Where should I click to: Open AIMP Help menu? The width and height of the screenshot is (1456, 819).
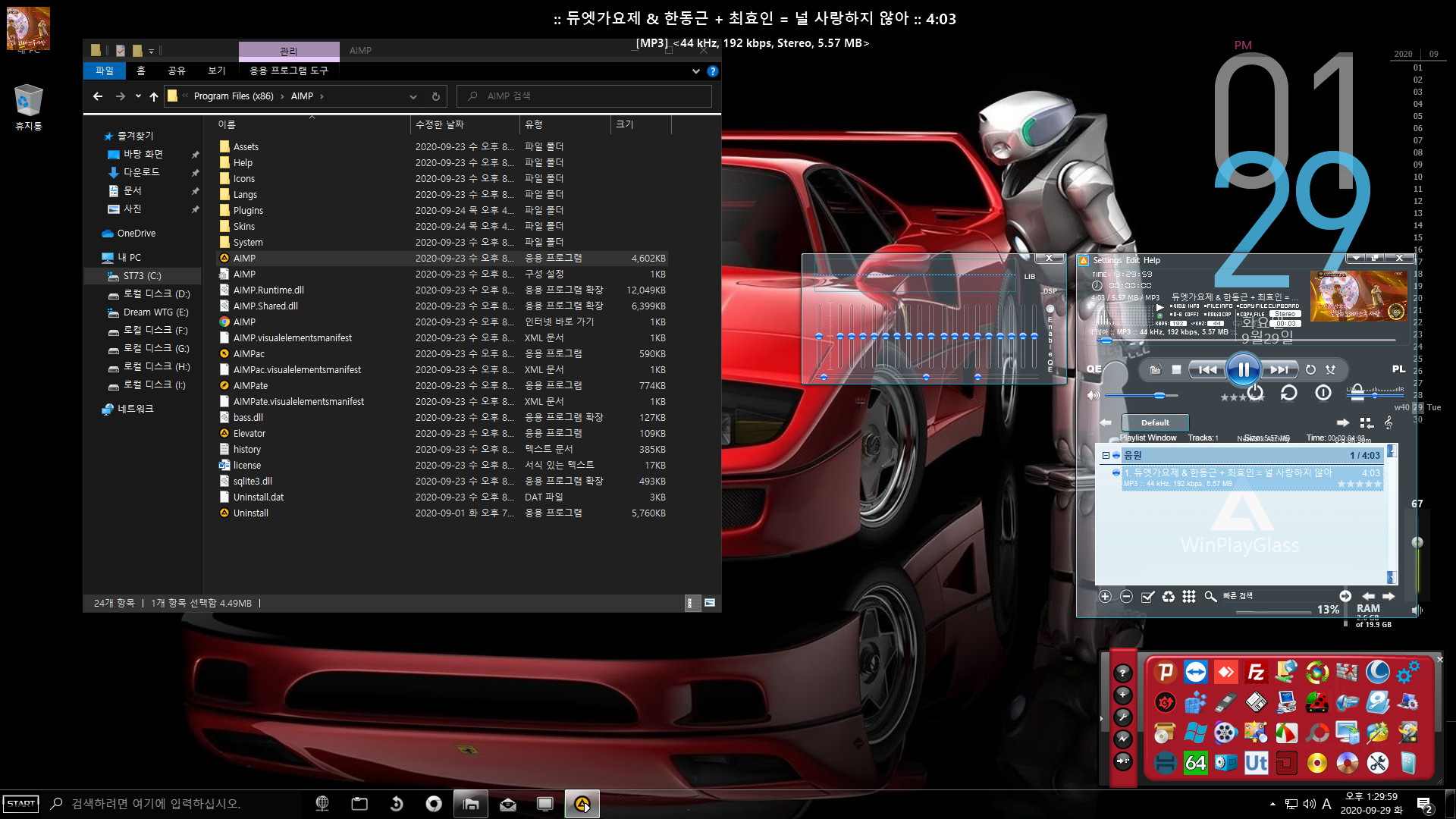click(x=1151, y=260)
